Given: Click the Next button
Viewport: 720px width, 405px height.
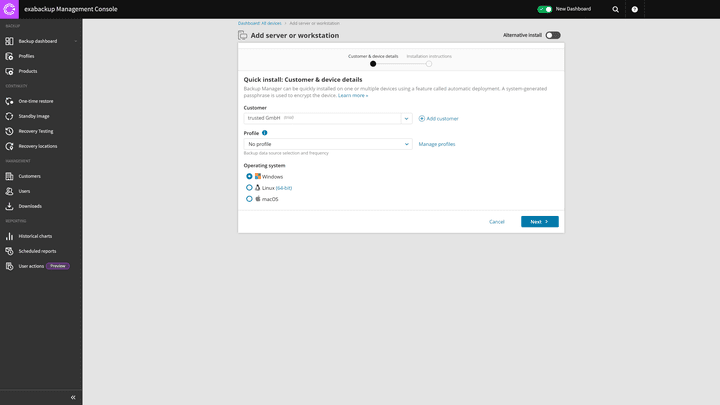Looking at the screenshot, I should 539,222.
